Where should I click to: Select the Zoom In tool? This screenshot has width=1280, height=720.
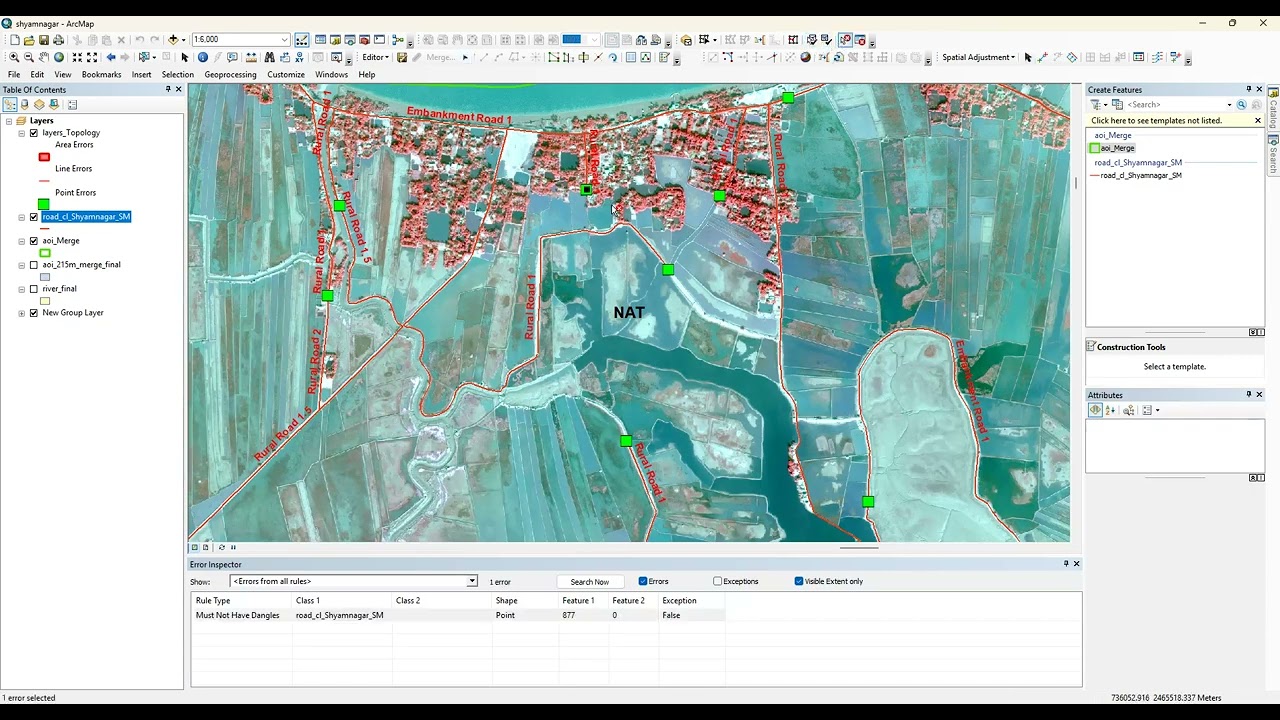[x=14, y=57]
